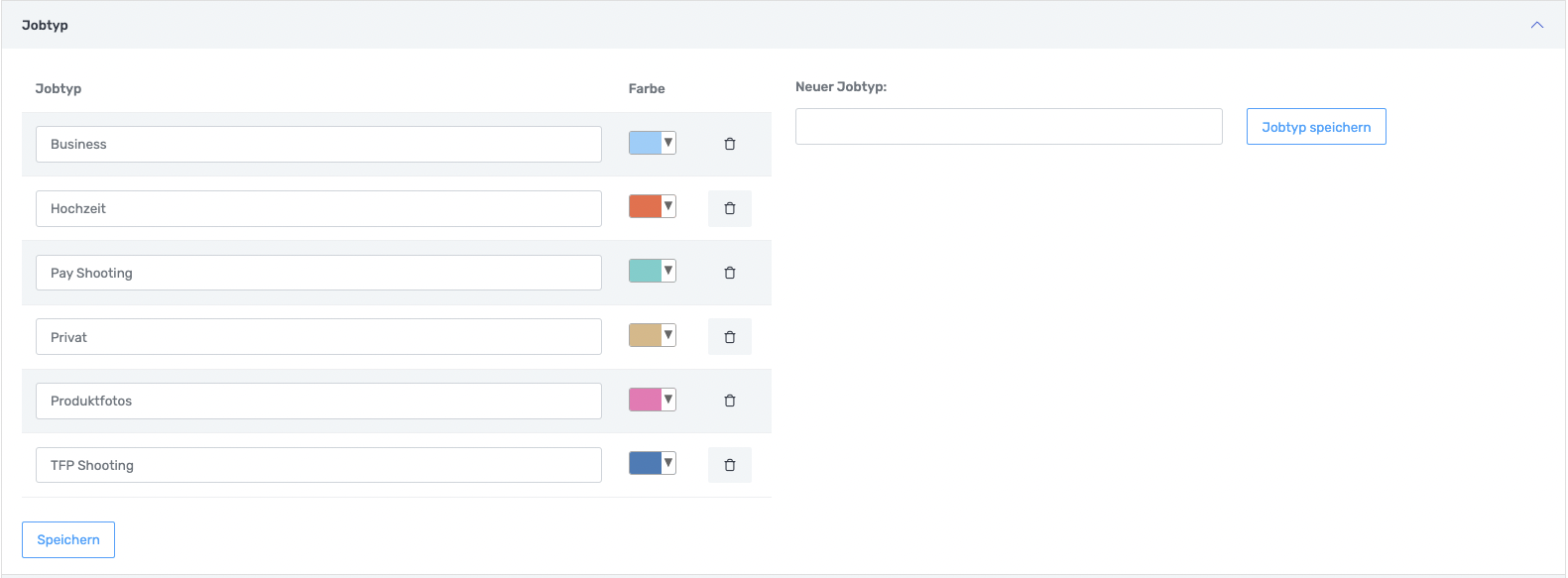Edit the Business name field
The width and height of the screenshot is (1568, 578).
pyautogui.click(x=318, y=145)
